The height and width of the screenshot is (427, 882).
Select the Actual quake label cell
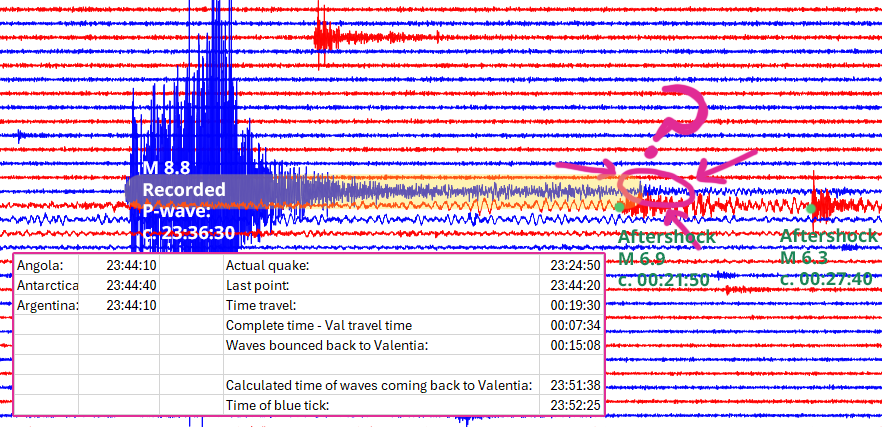coord(267,266)
